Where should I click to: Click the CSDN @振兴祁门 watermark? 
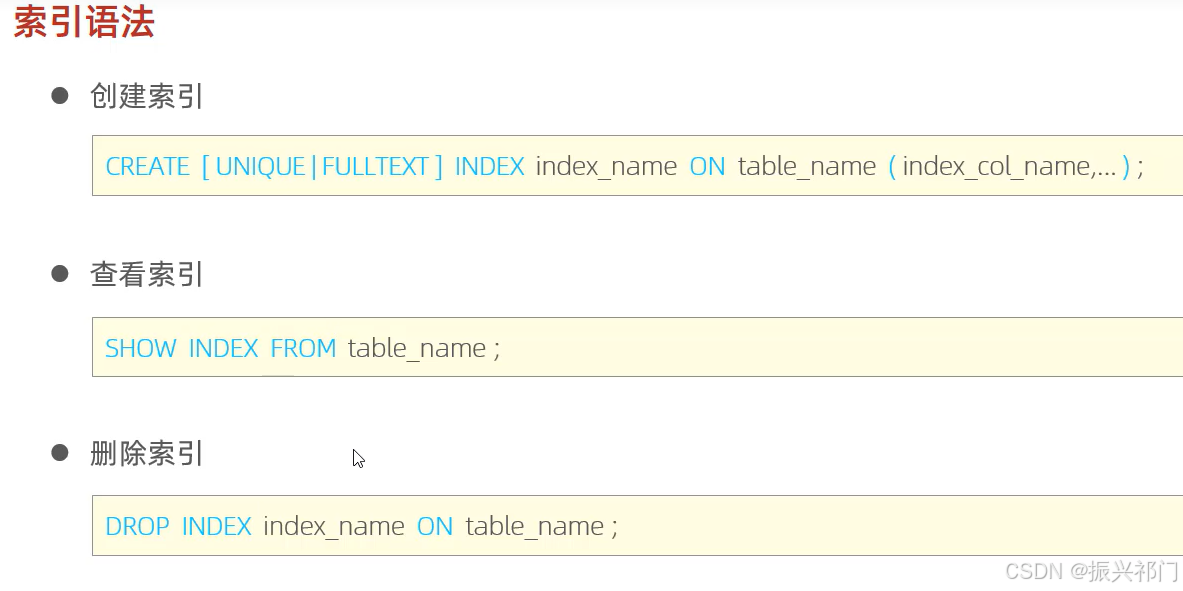(x=1092, y=571)
